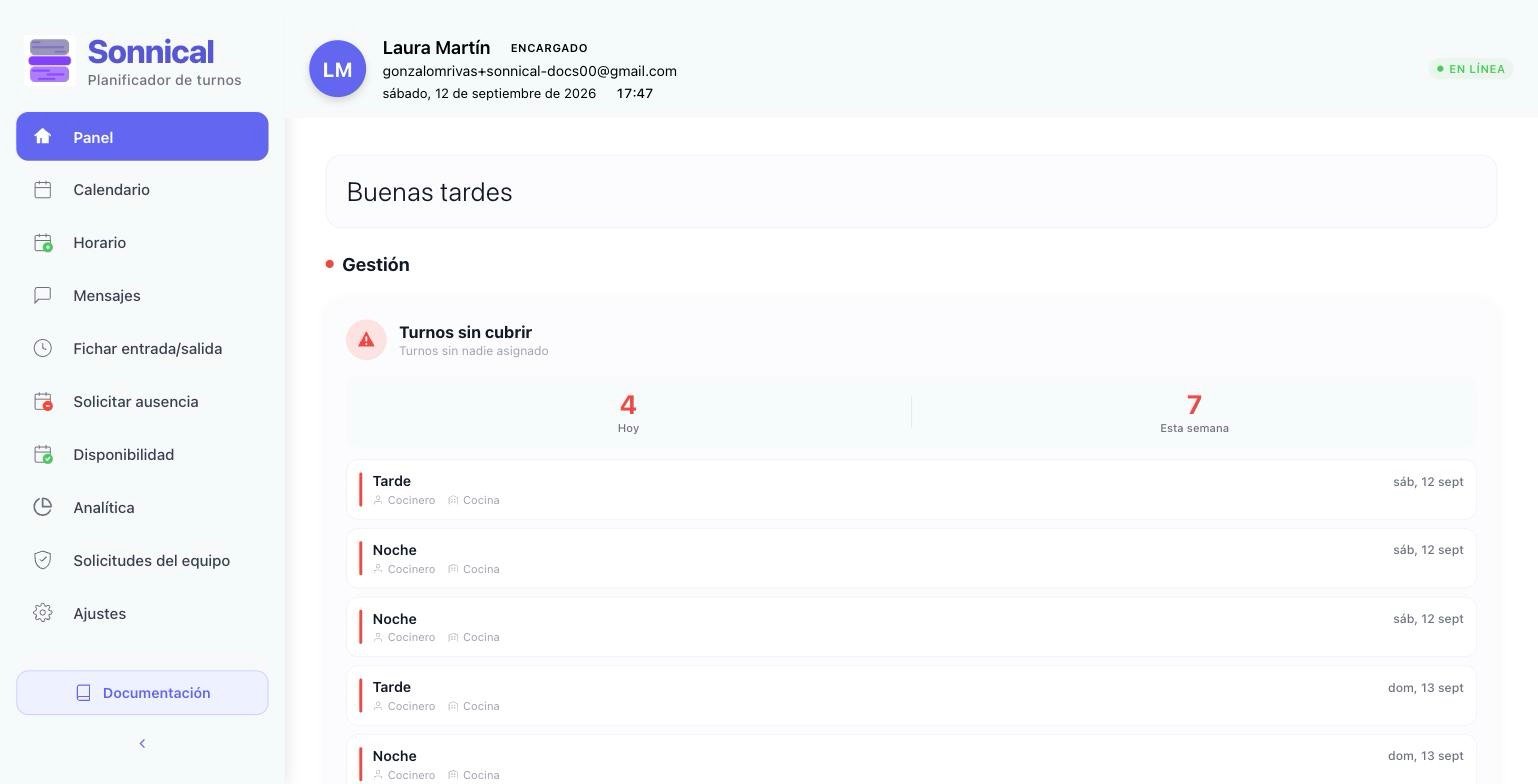Click the Panel menu label
Image resolution: width=1538 pixels, height=784 pixels.
coord(93,137)
